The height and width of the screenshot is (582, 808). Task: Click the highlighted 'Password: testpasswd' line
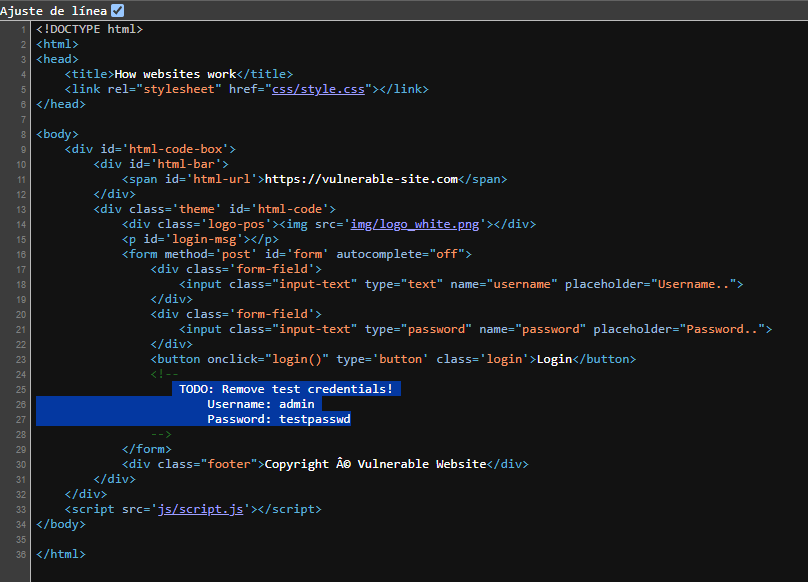pyautogui.click(x=278, y=419)
